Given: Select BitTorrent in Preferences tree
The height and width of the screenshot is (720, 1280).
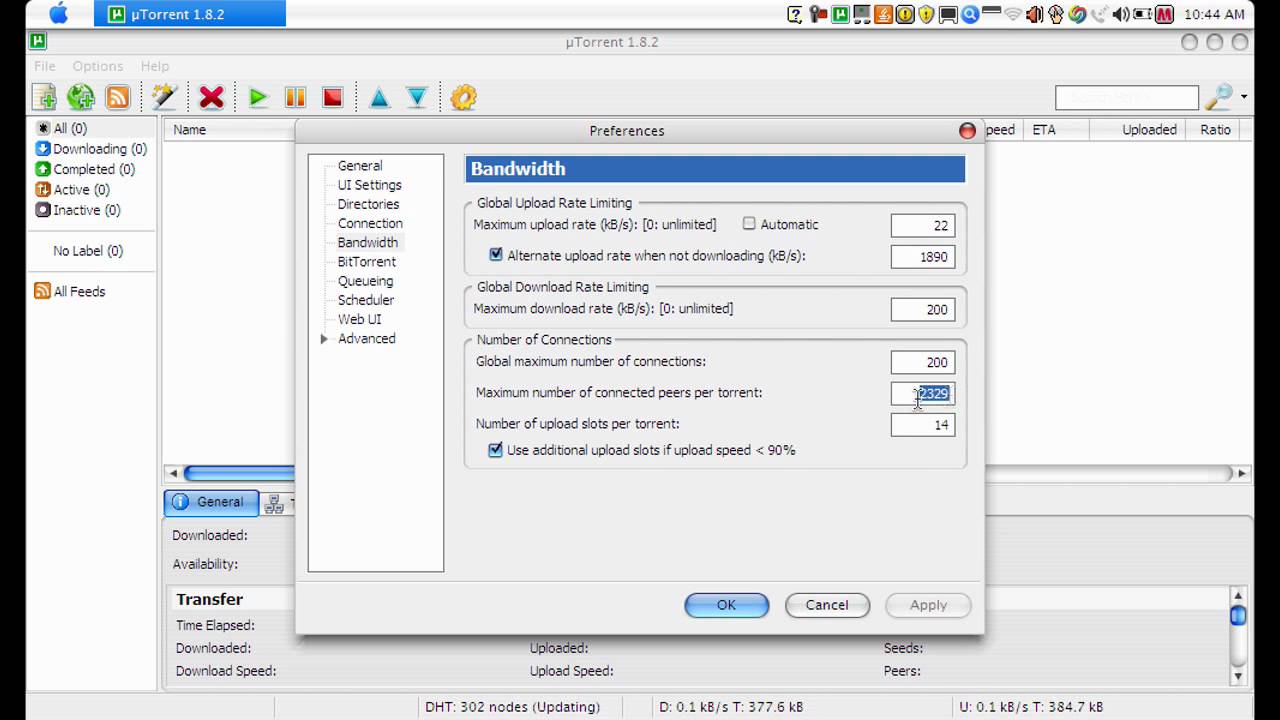Looking at the screenshot, I should coord(367,262).
